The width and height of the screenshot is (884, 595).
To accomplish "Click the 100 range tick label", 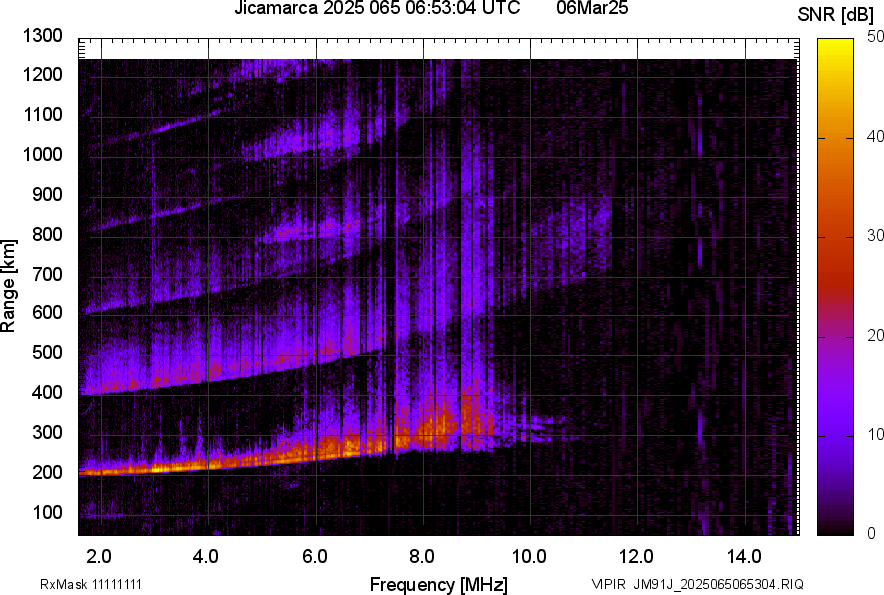I will (x=45, y=512).
